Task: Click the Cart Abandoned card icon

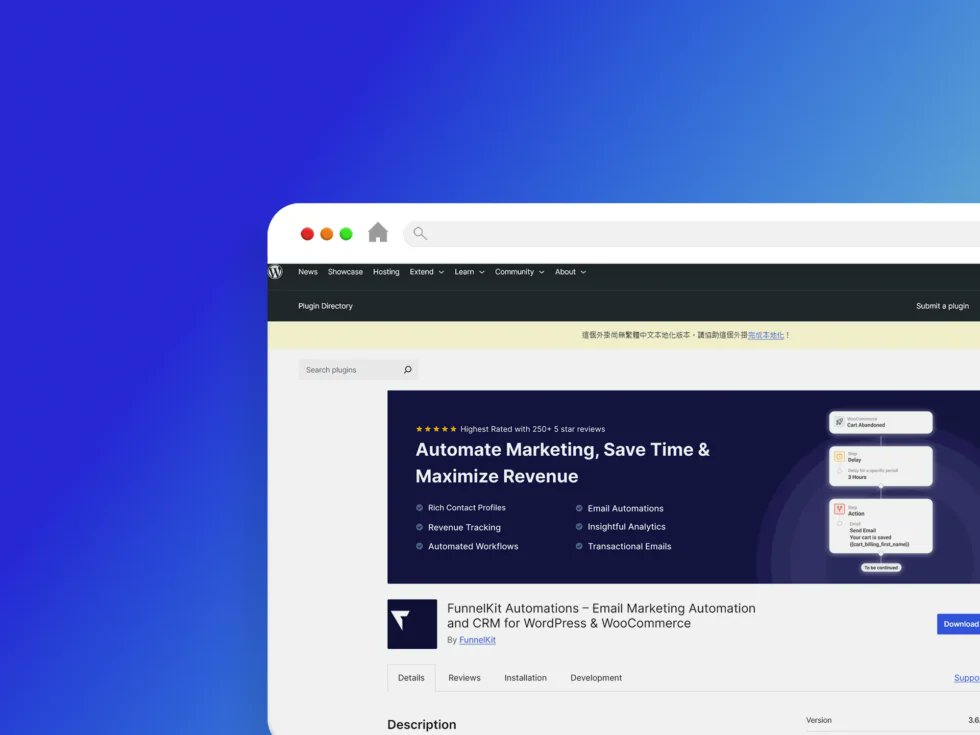Action: pyautogui.click(x=839, y=422)
